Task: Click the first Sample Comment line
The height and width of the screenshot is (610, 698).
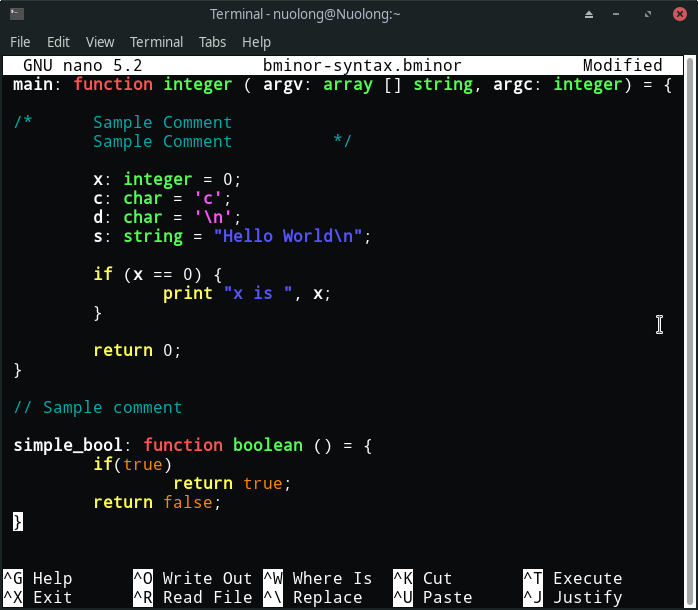Action: [x=162, y=122]
